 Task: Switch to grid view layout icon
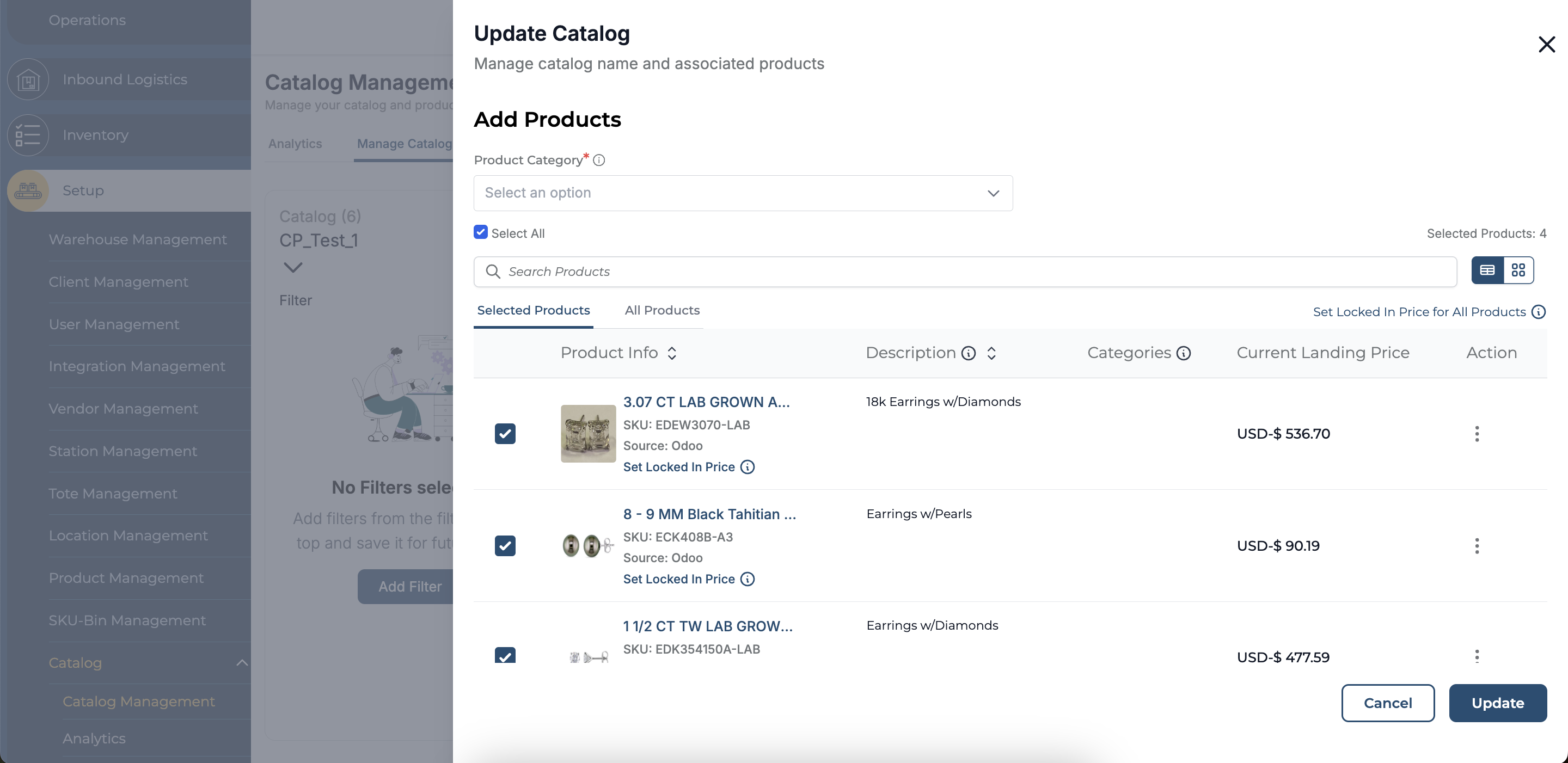coord(1518,270)
